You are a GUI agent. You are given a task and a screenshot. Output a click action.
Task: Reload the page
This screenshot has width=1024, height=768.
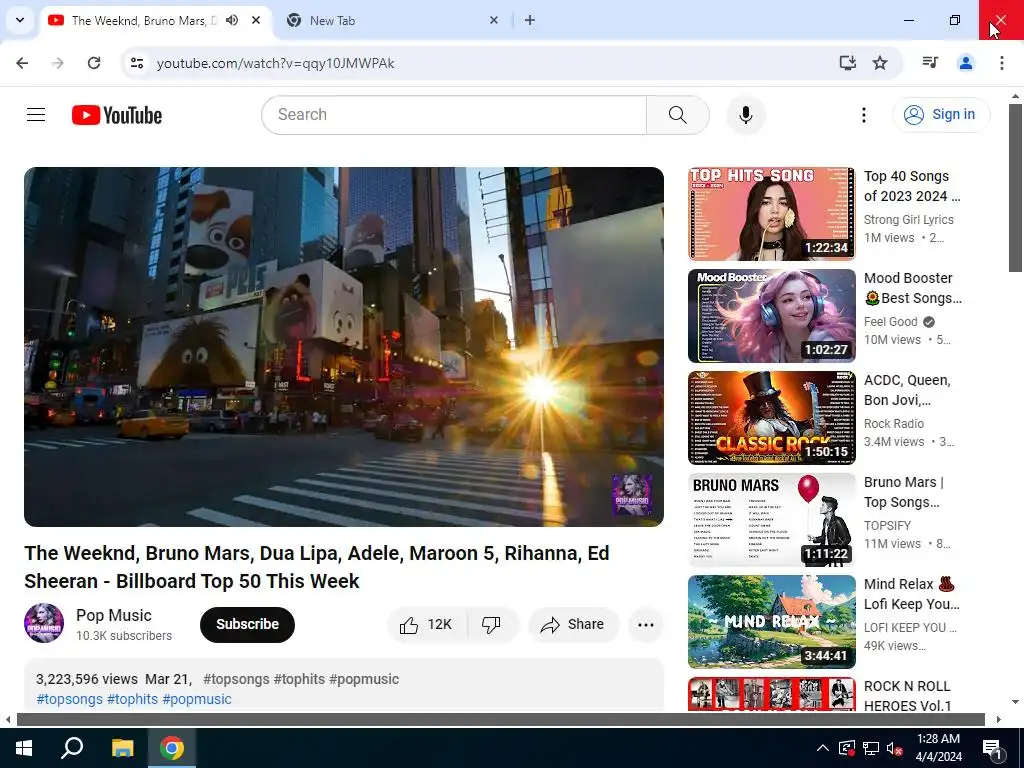point(94,63)
